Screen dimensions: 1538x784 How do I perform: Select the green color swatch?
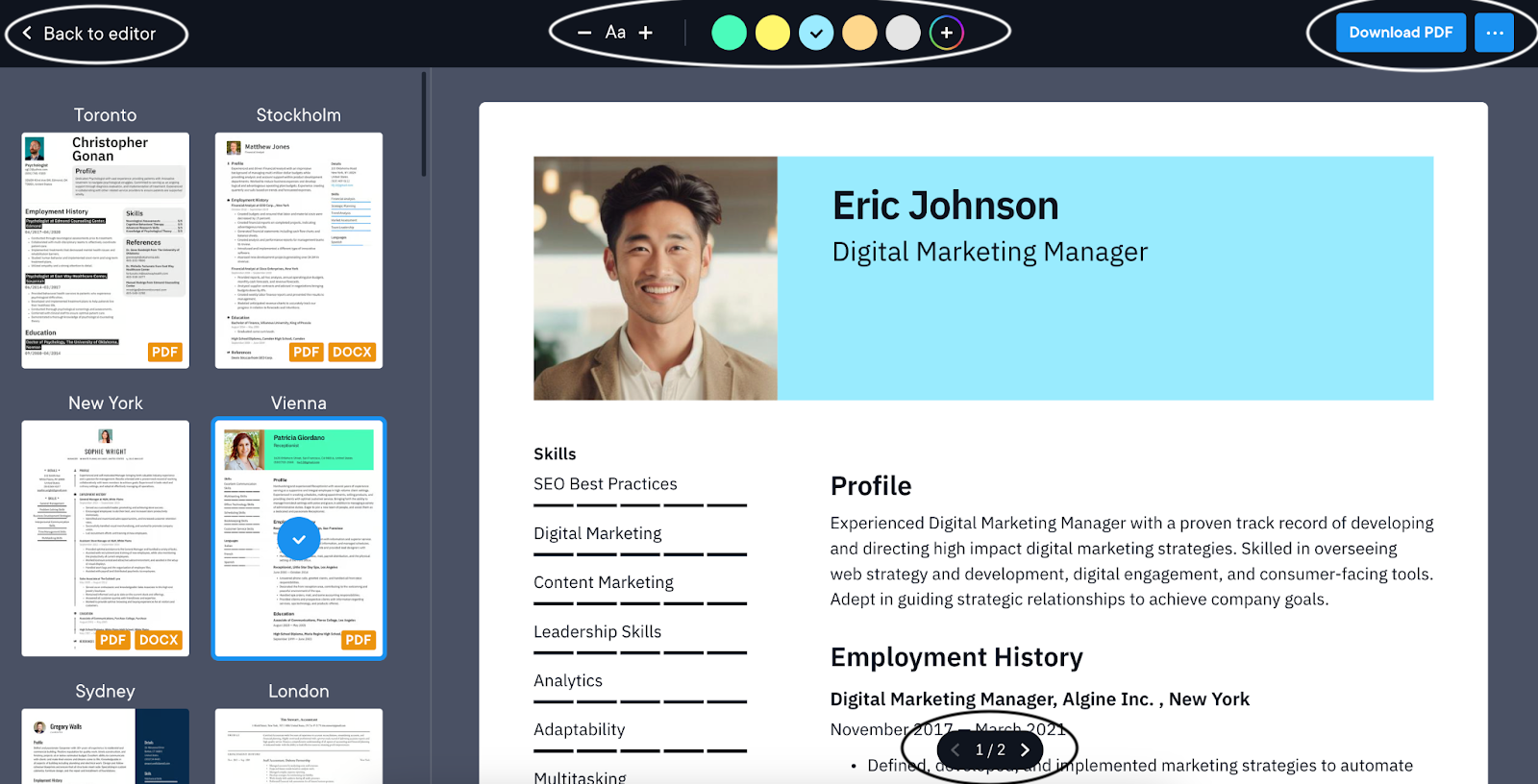pos(729,33)
